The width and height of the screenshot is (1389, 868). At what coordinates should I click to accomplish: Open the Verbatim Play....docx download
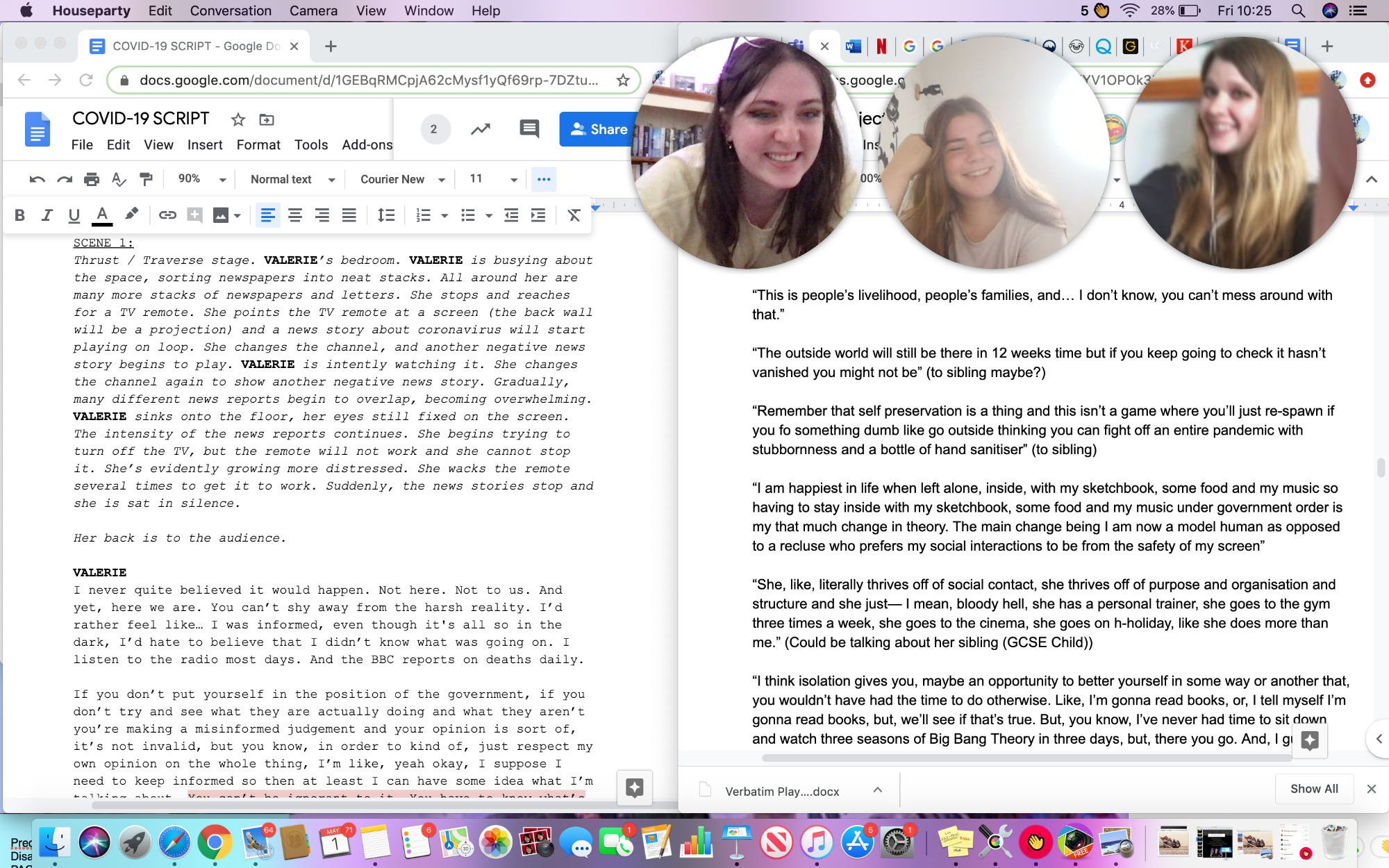click(782, 791)
